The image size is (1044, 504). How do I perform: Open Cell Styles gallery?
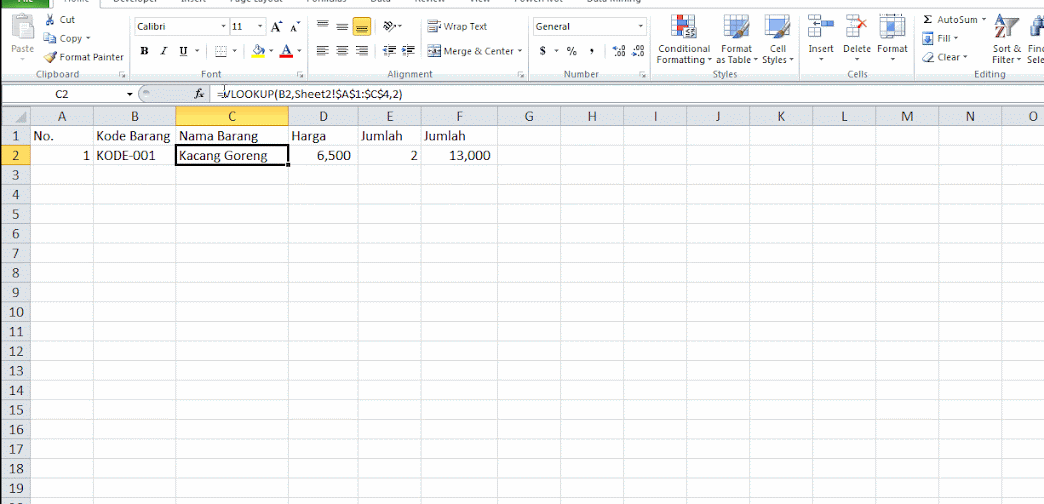coord(777,39)
